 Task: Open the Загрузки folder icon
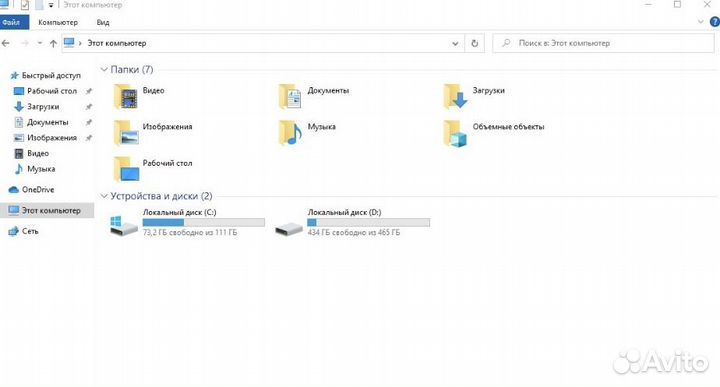[456, 97]
